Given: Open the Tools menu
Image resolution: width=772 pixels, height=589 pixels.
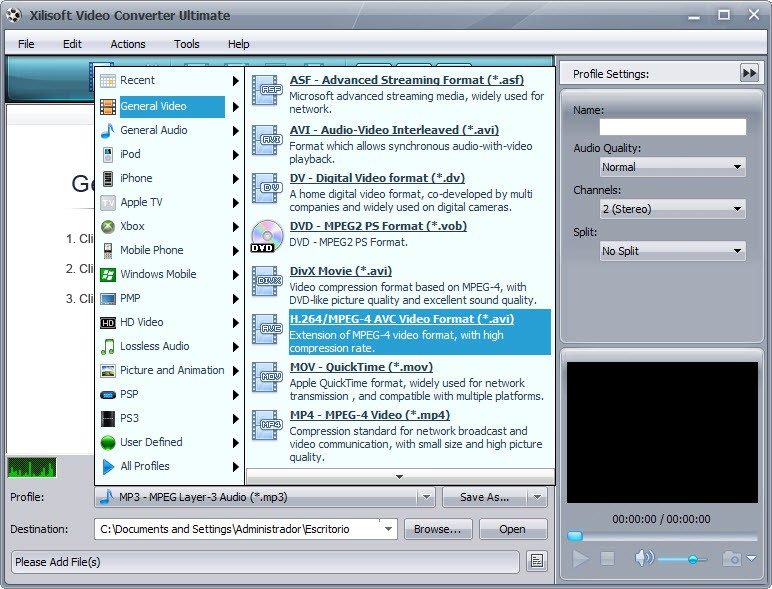Looking at the screenshot, I should coord(187,44).
